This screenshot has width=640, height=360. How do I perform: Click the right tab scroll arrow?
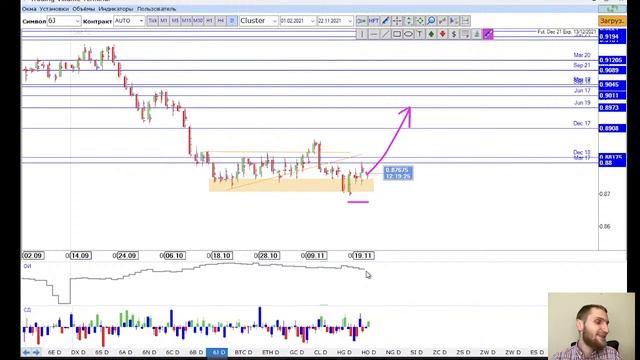(36, 352)
